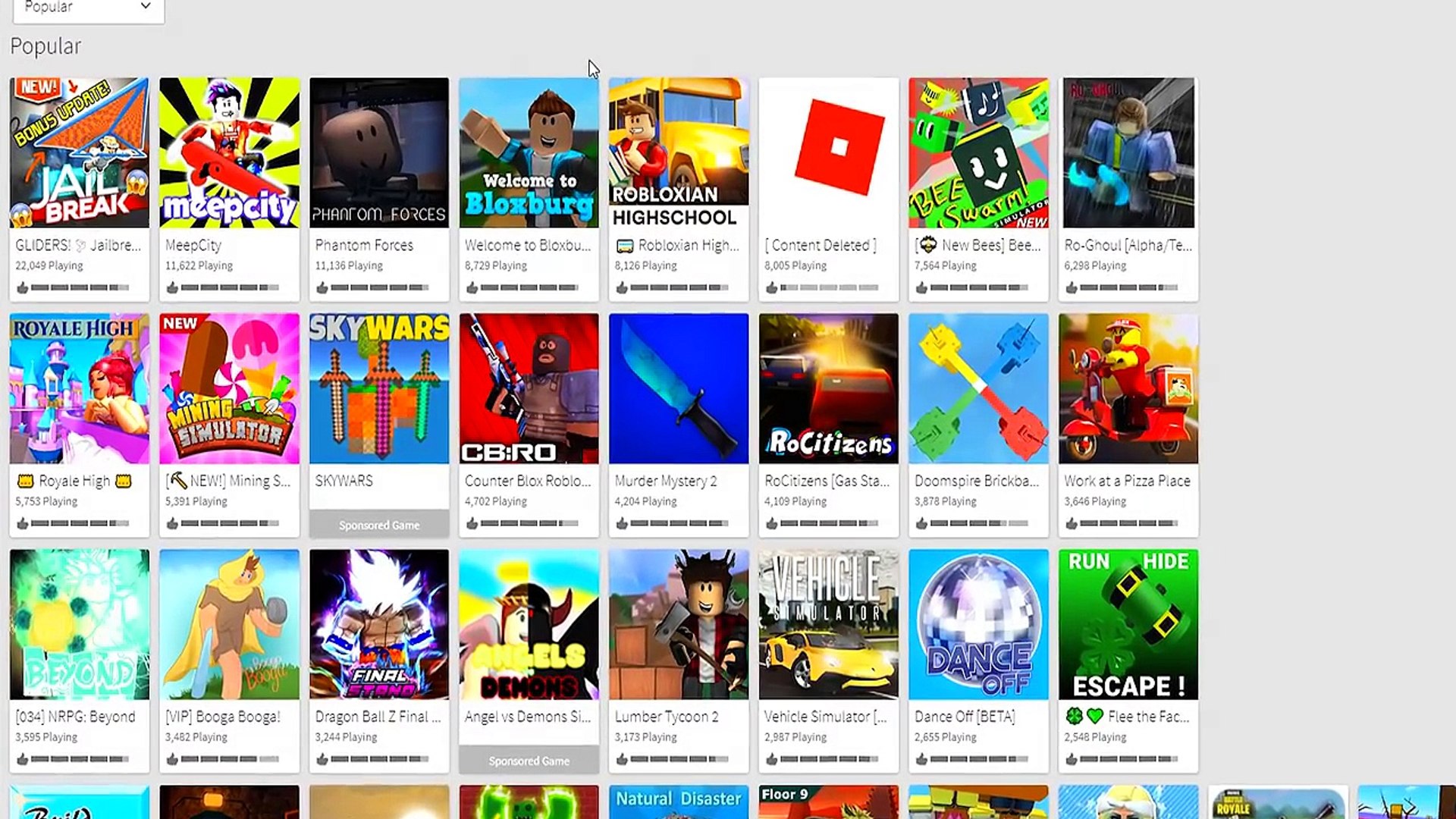Click the Mining Simulator pickaxe icon
Image resolution: width=1456 pixels, height=819 pixels.
[178, 481]
